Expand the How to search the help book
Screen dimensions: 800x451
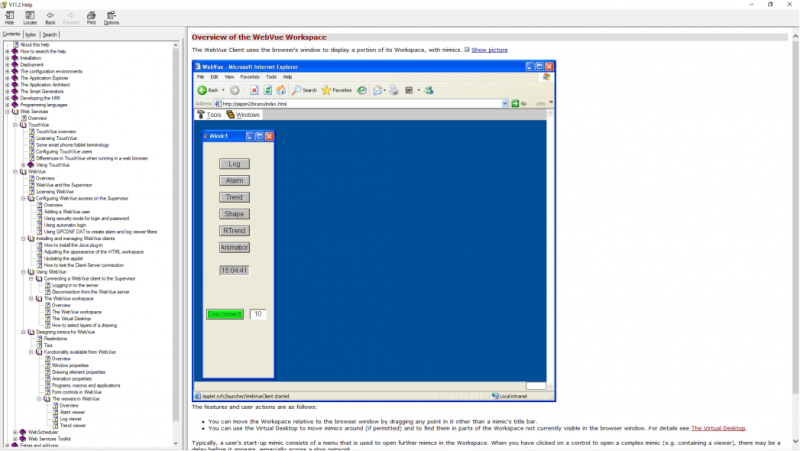click(x=7, y=52)
